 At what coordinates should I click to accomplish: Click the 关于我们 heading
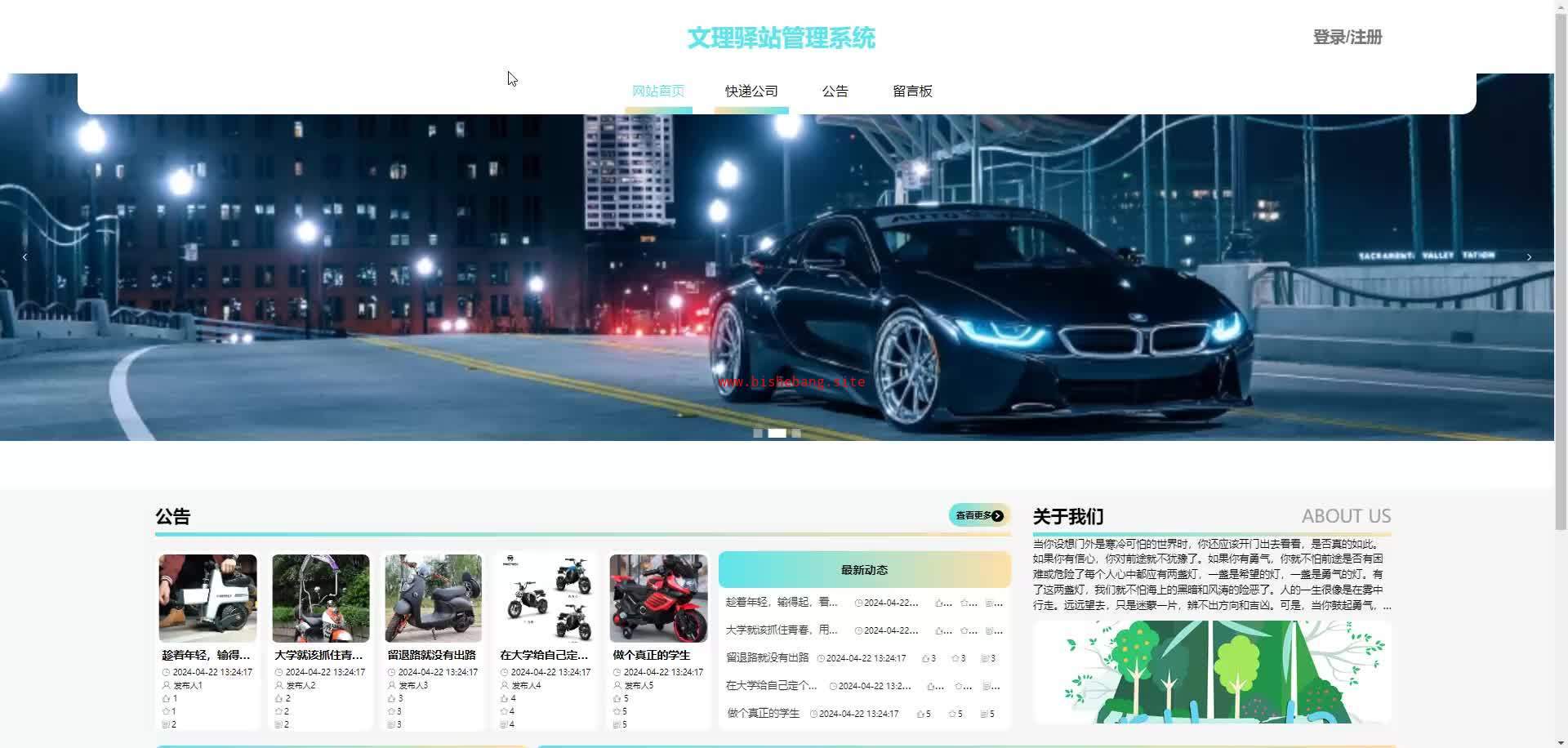[1068, 516]
